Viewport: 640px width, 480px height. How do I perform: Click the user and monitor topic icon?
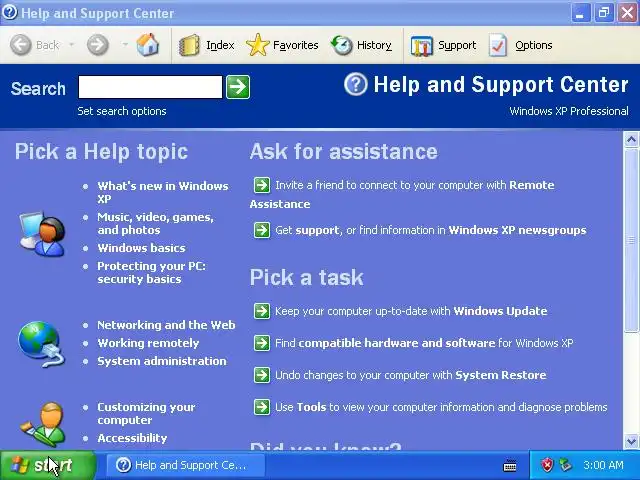coord(42,234)
